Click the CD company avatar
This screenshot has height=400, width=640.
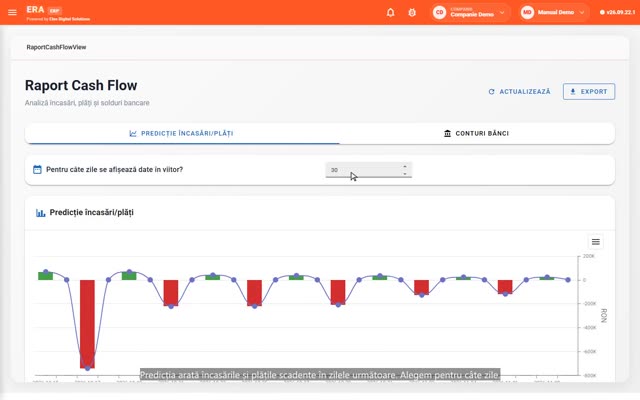coord(440,12)
